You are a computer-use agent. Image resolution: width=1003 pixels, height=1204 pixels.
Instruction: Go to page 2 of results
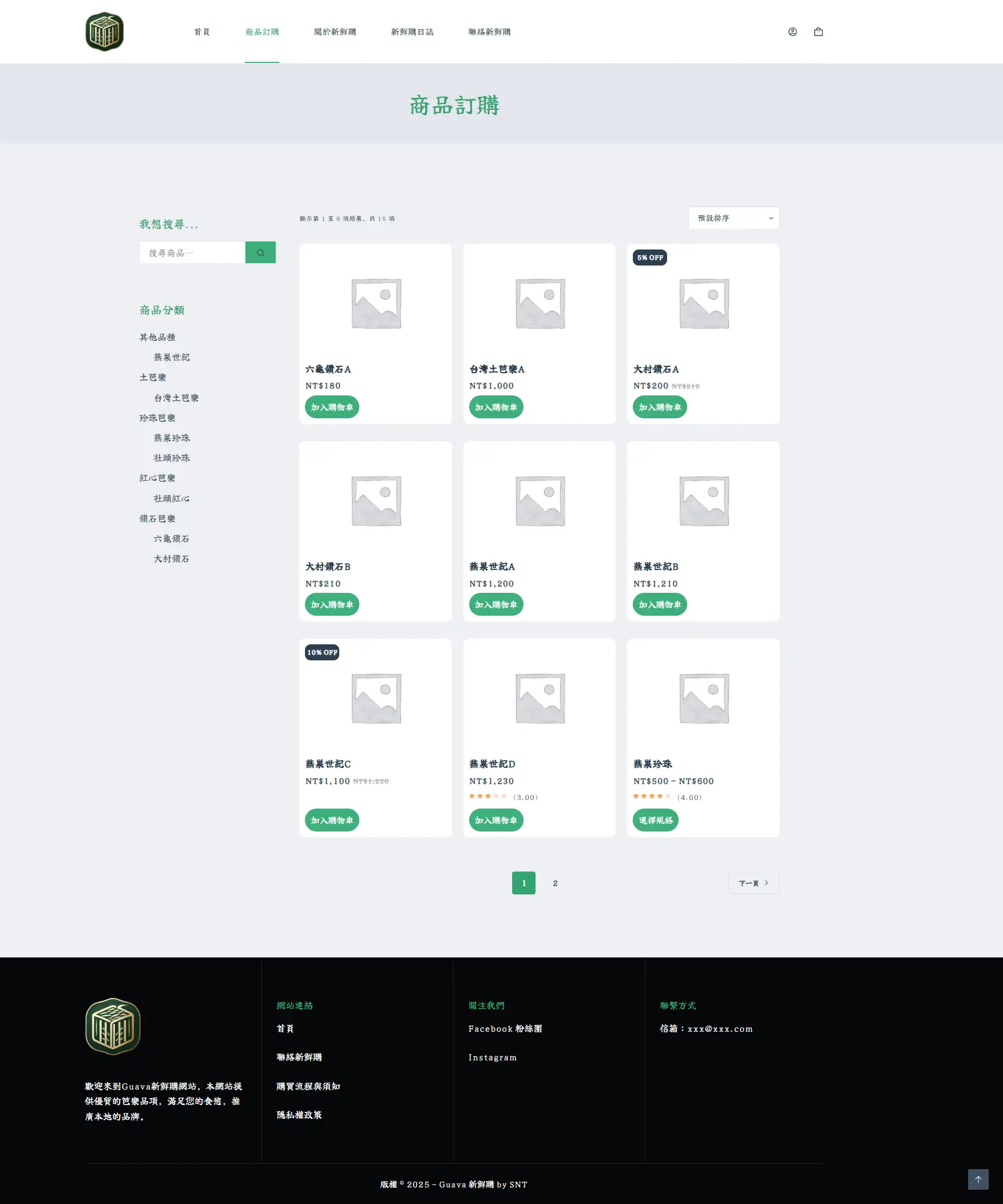(555, 883)
